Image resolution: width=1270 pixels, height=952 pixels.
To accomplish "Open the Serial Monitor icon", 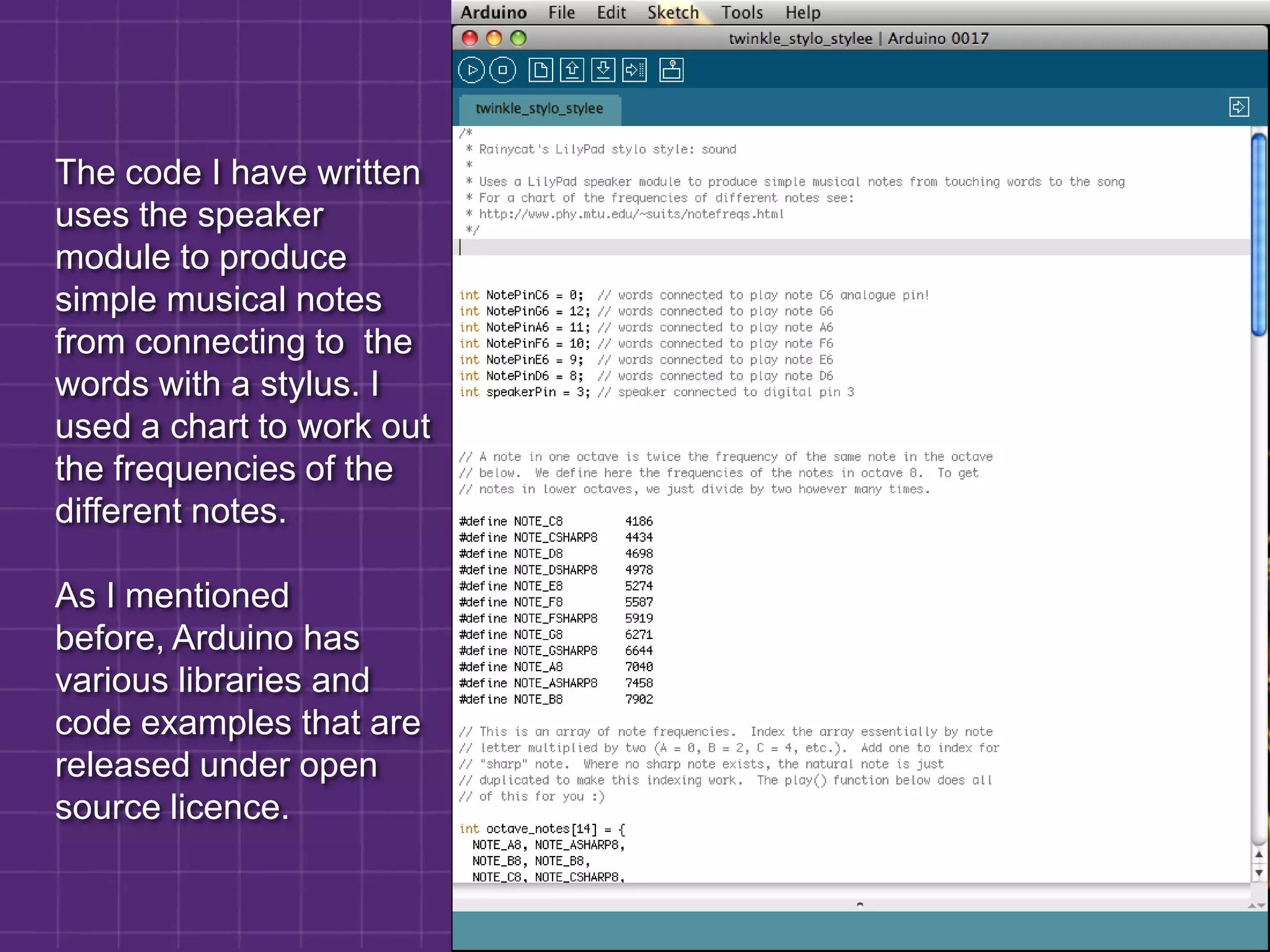I will (672, 70).
